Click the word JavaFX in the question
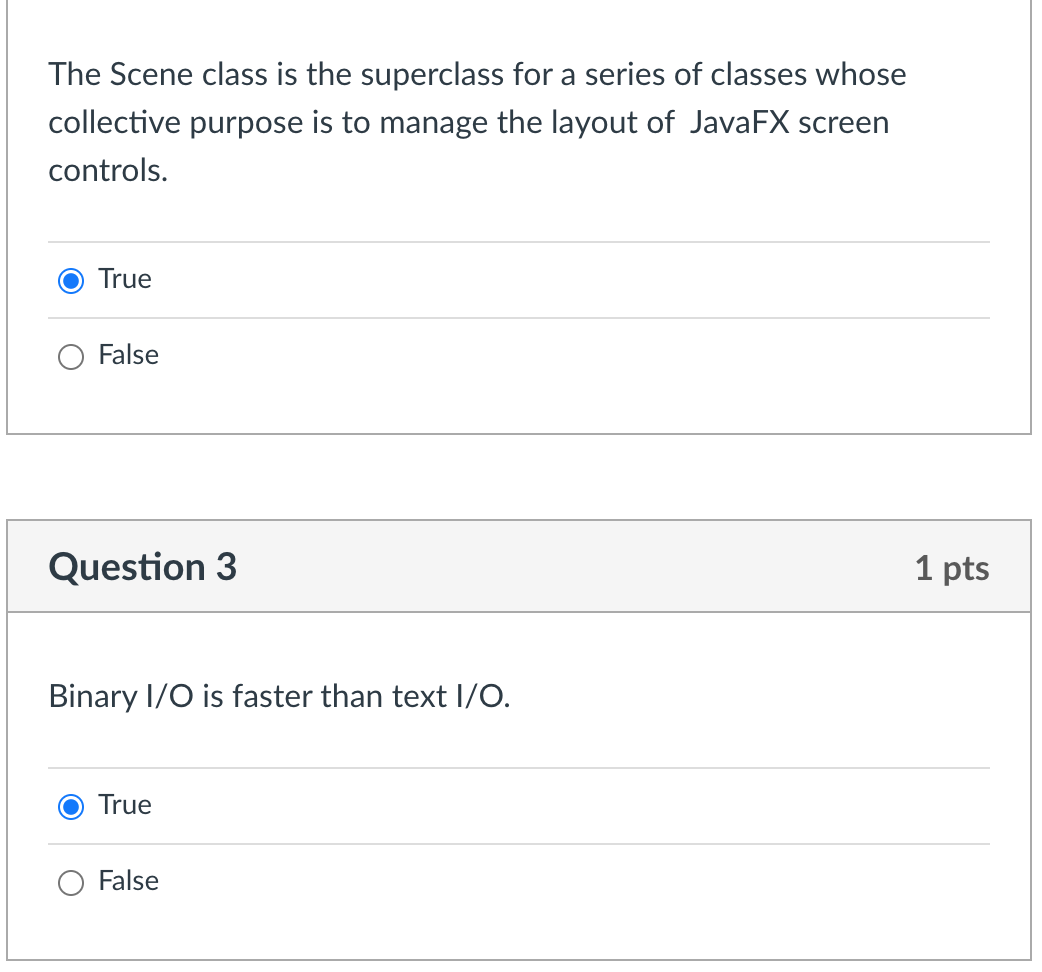Image resolution: width=1042 pixels, height=972 pixels. pyautogui.click(x=740, y=122)
